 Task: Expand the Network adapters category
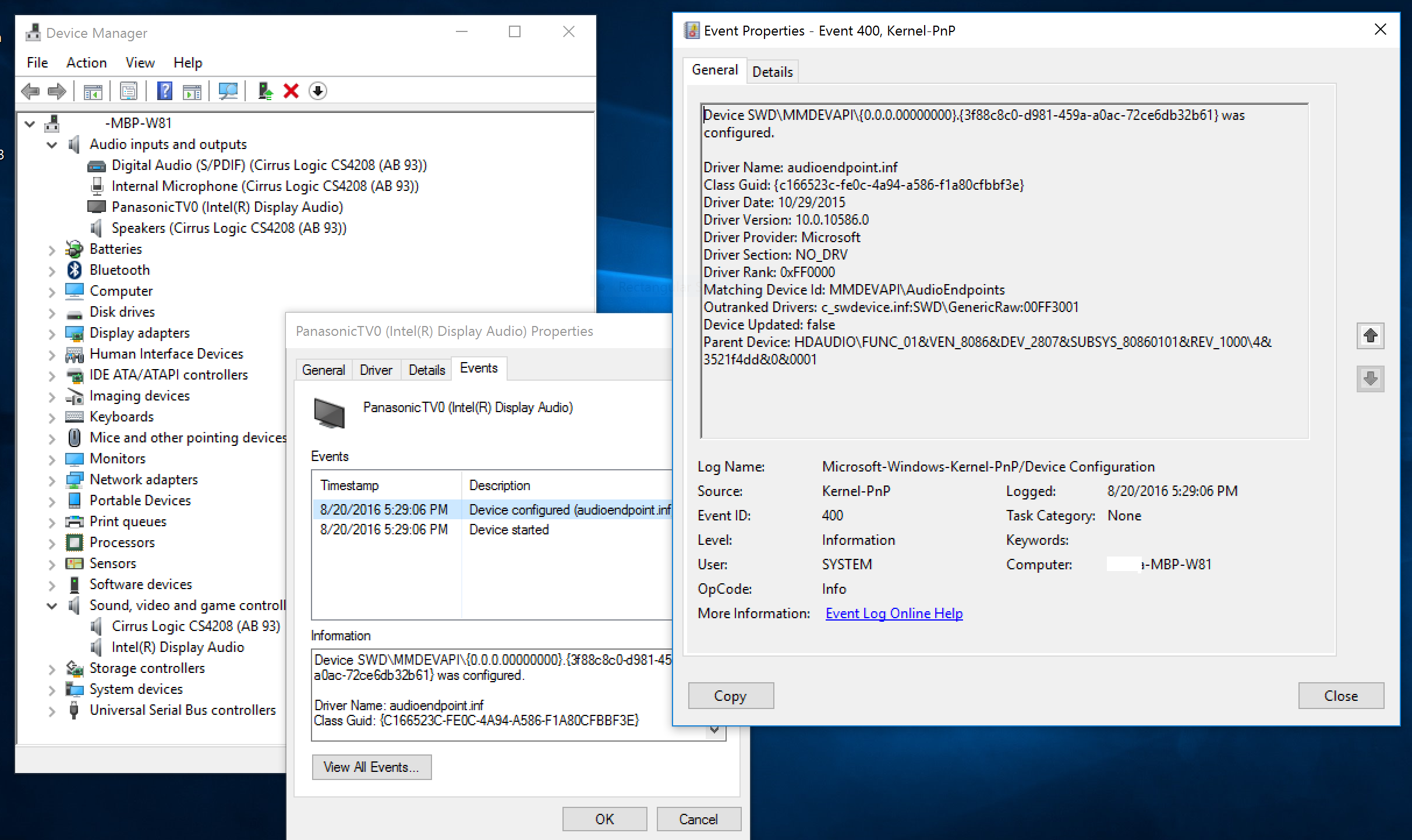tap(52, 480)
